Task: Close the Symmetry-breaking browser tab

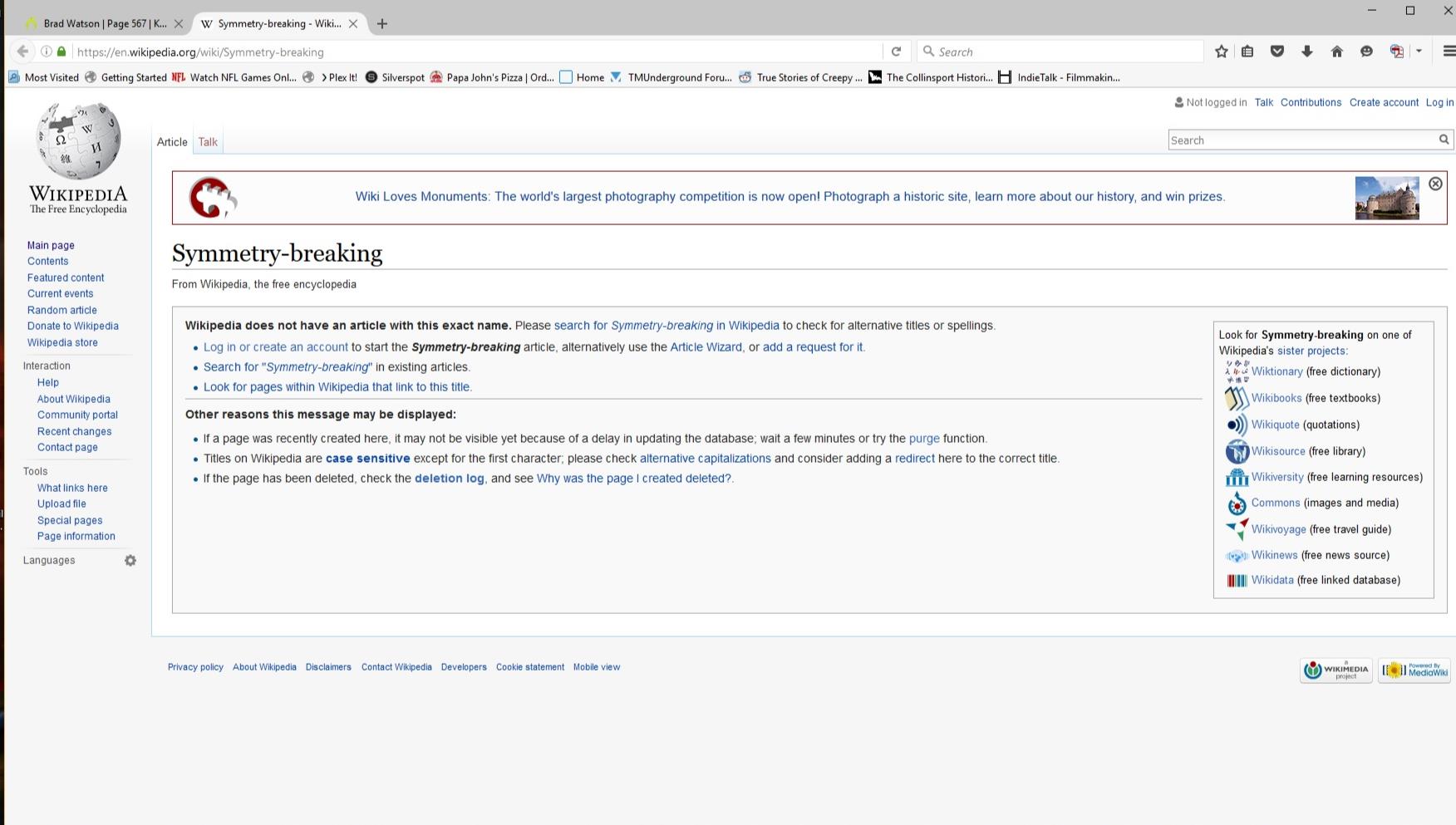Action: tap(353, 23)
